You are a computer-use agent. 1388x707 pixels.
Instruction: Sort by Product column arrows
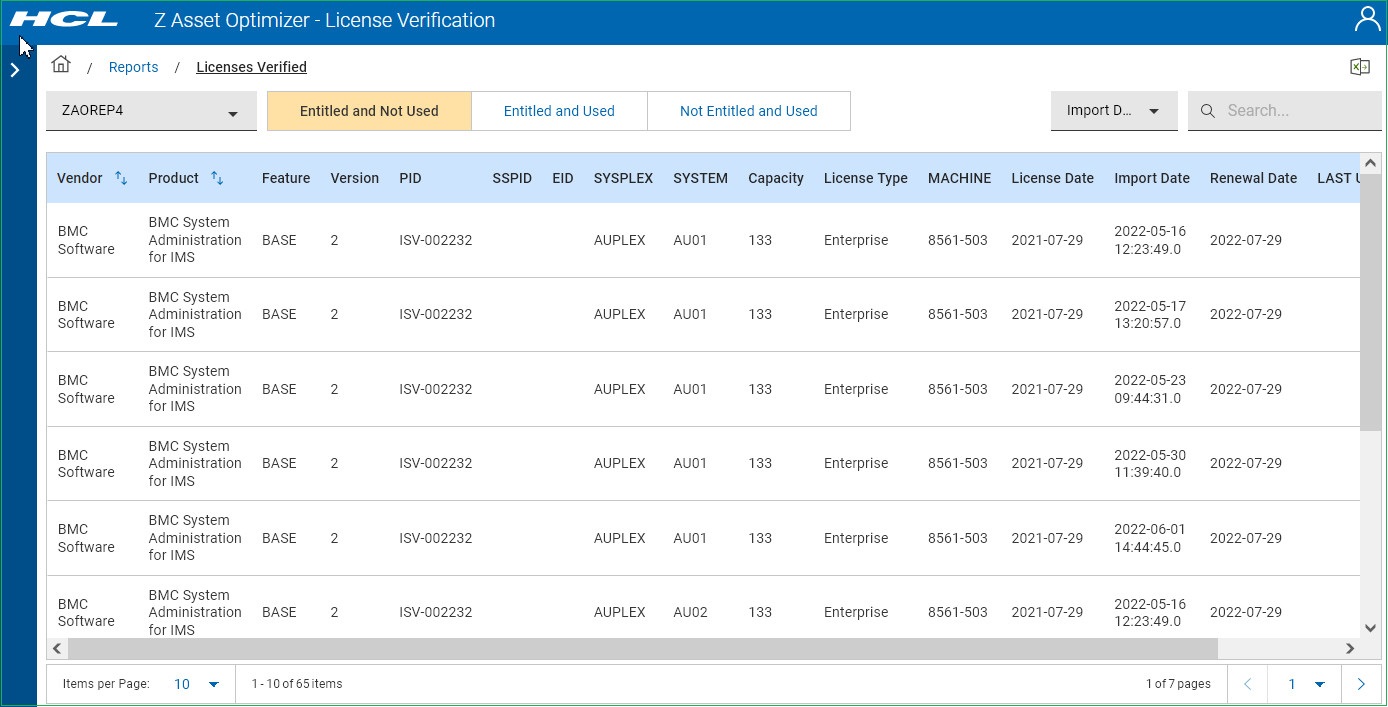[217, 178]
